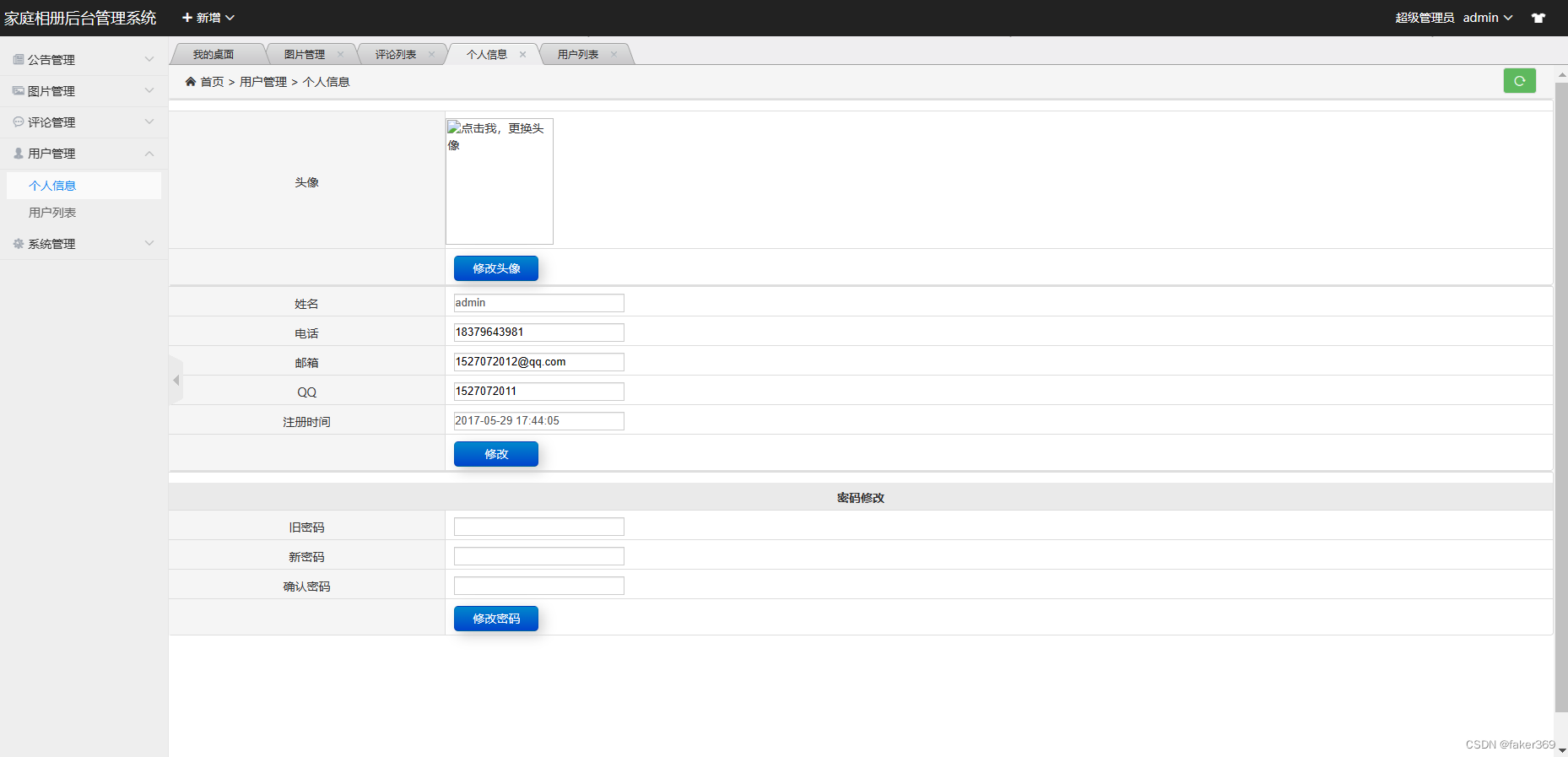Click 用户管理 in the breadcrumb
The height and width of the screenshot is (757, 1568).
[x=263, y=82]
